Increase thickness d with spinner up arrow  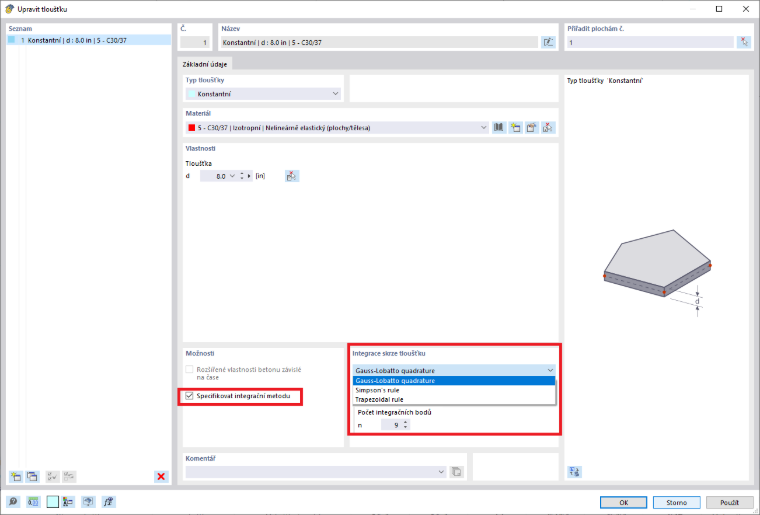pyautogui.click(x=242, y=173)
